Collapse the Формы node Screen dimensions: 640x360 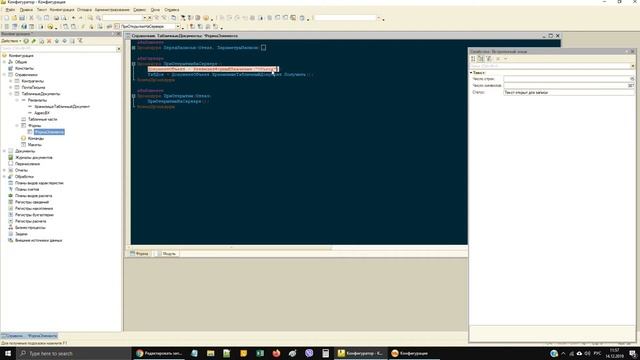point(17,126)
